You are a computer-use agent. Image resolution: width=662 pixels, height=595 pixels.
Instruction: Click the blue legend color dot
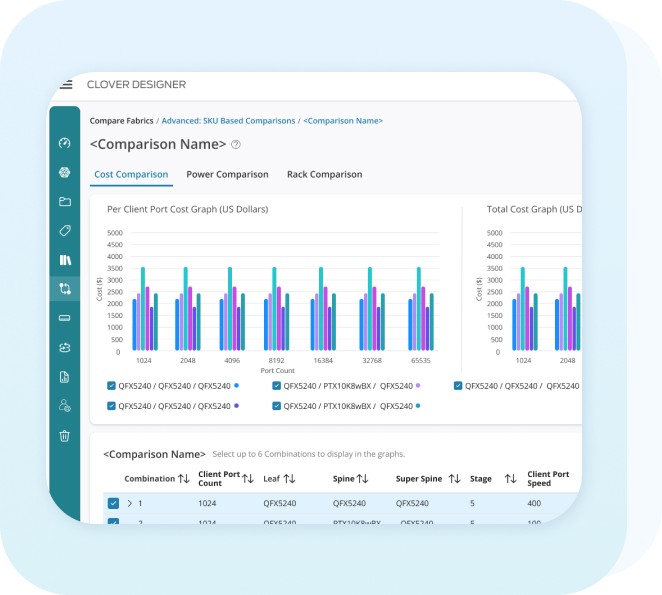click(x=236, y=385)
